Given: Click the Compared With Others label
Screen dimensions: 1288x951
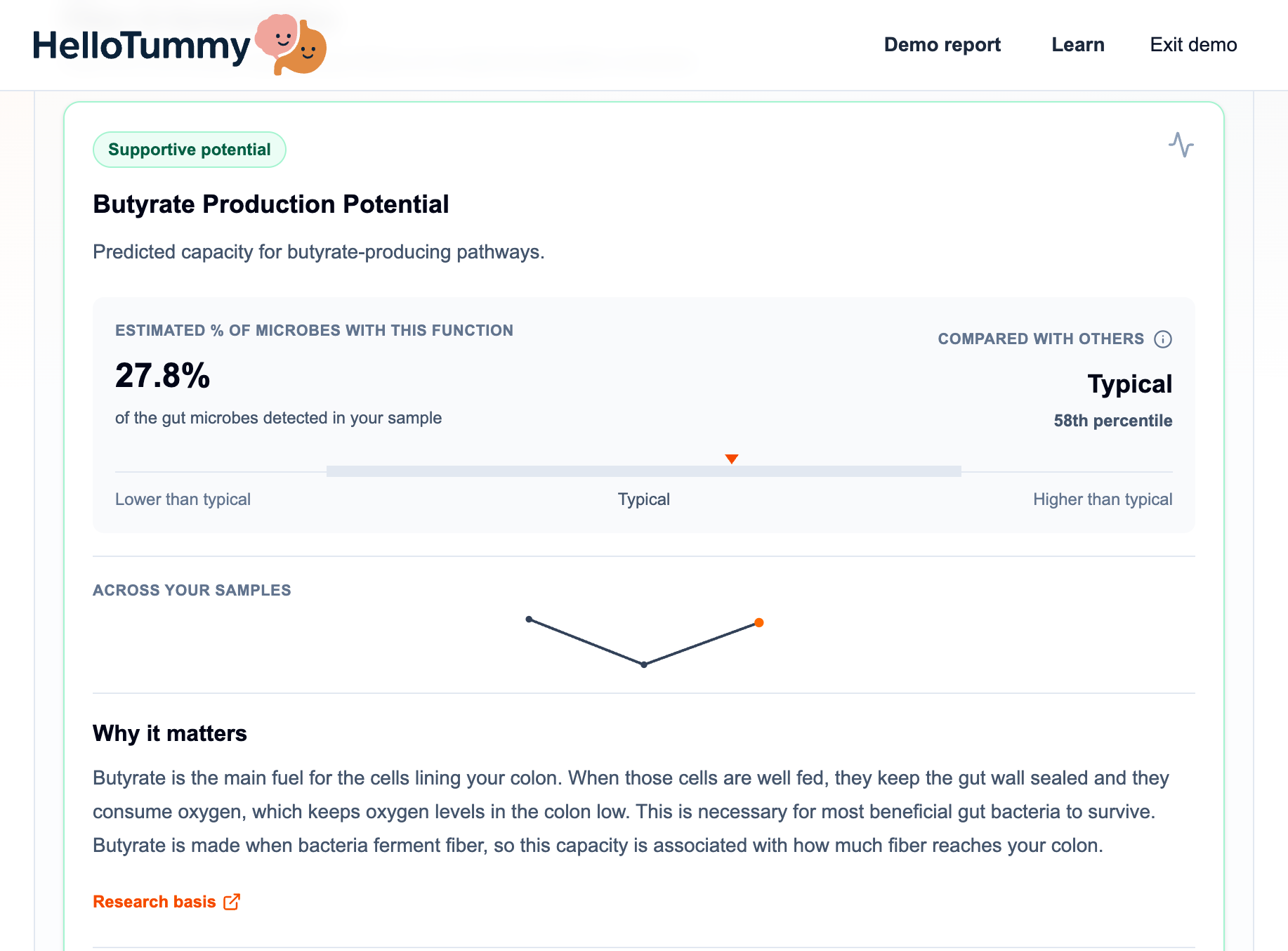Looking at the screenshot, I should pos(1041,339).
